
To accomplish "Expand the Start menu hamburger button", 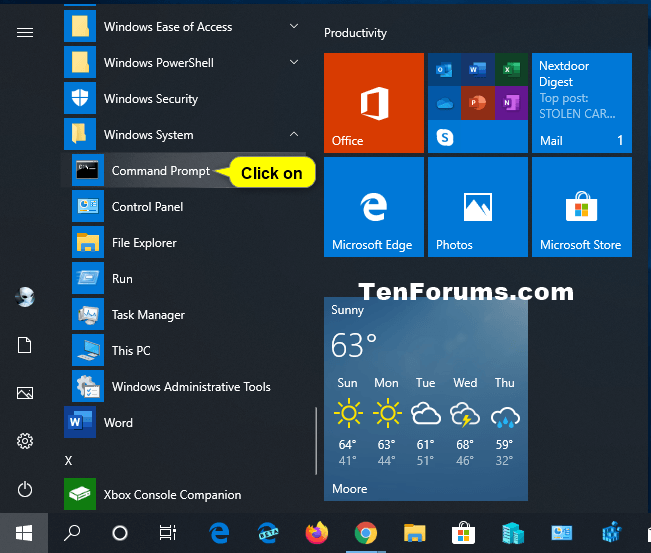I will tap(24, 32).
